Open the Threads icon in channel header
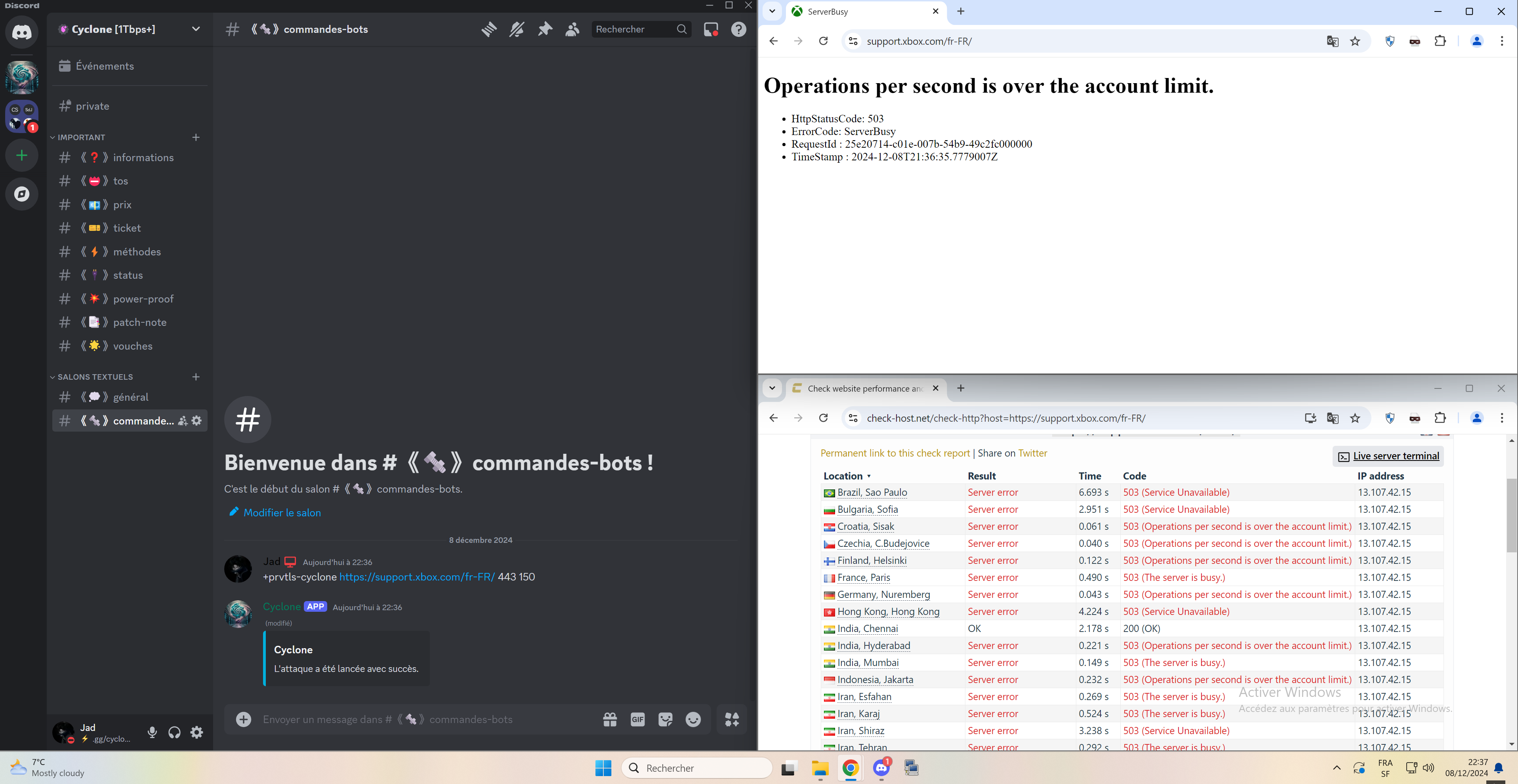Screen dimensions: 1518x784 tap(488, 29)
